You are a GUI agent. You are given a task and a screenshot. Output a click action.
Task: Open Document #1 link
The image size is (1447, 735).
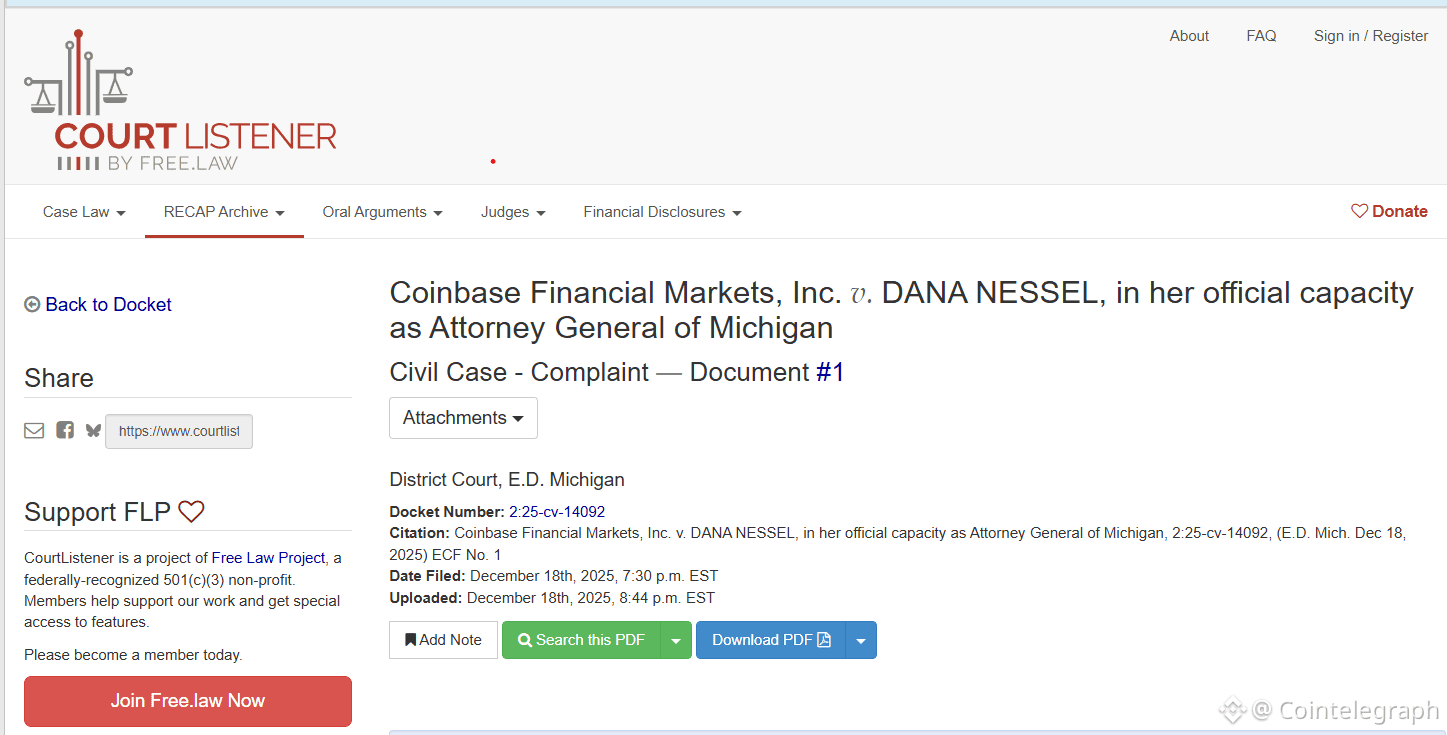click(x=830, y=372)
